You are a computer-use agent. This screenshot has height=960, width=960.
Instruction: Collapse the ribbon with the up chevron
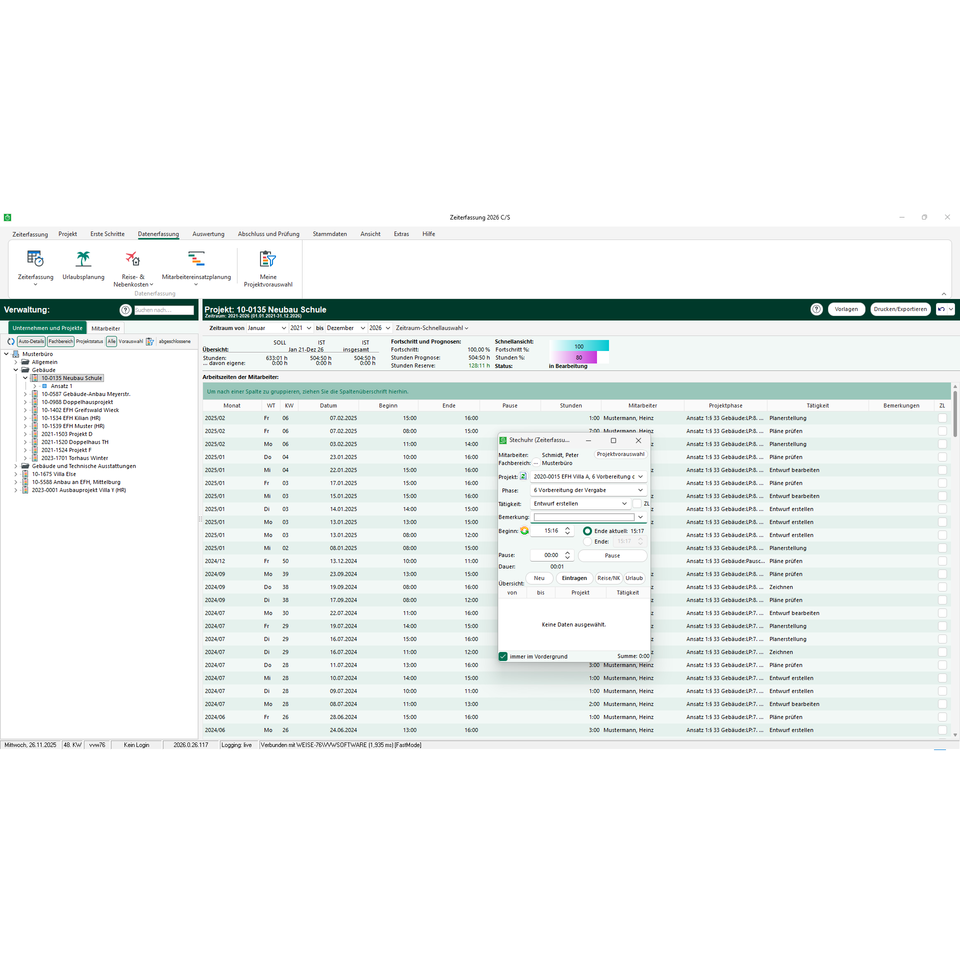943,294
